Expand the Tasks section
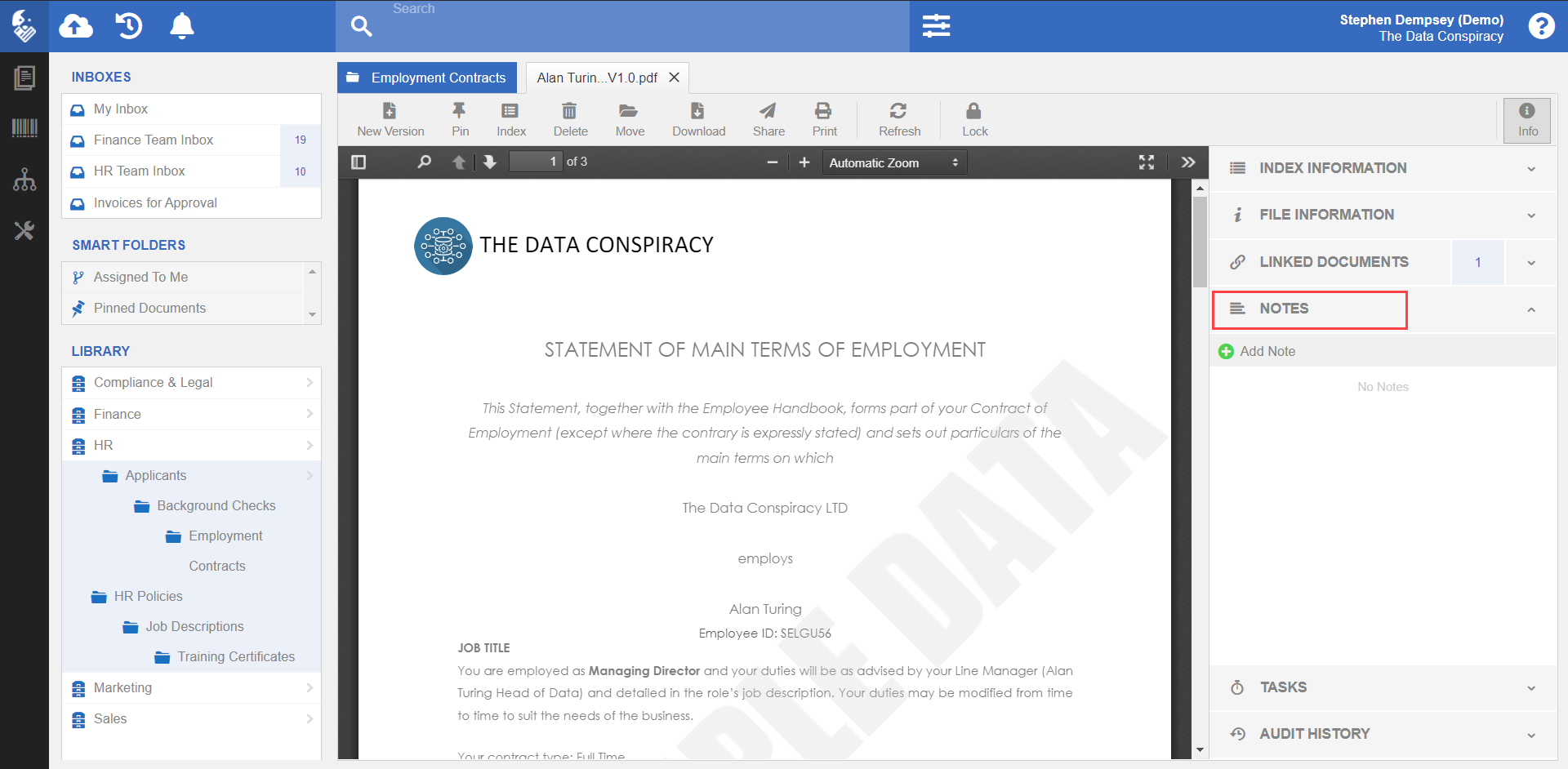1568x769 pixels. click(1383, 687)
